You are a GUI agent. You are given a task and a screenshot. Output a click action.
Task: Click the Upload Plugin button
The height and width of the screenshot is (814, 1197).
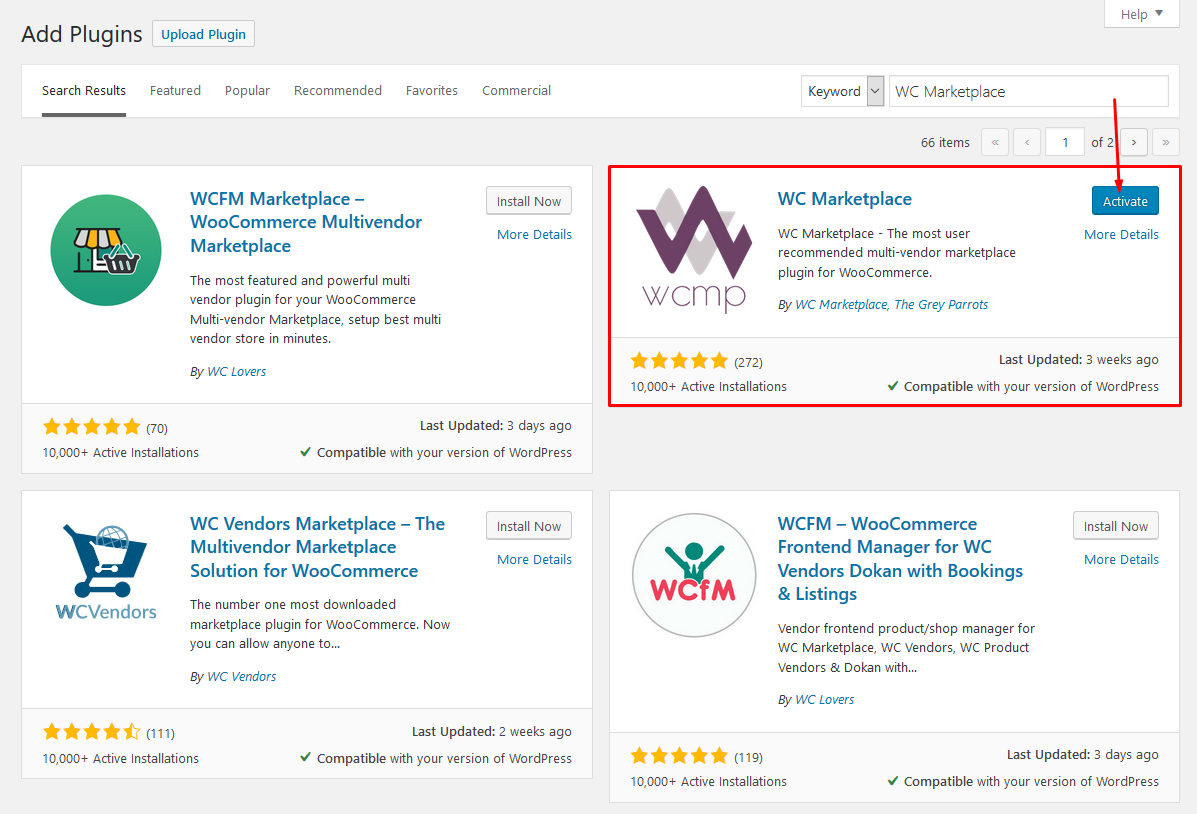(203, 34)
